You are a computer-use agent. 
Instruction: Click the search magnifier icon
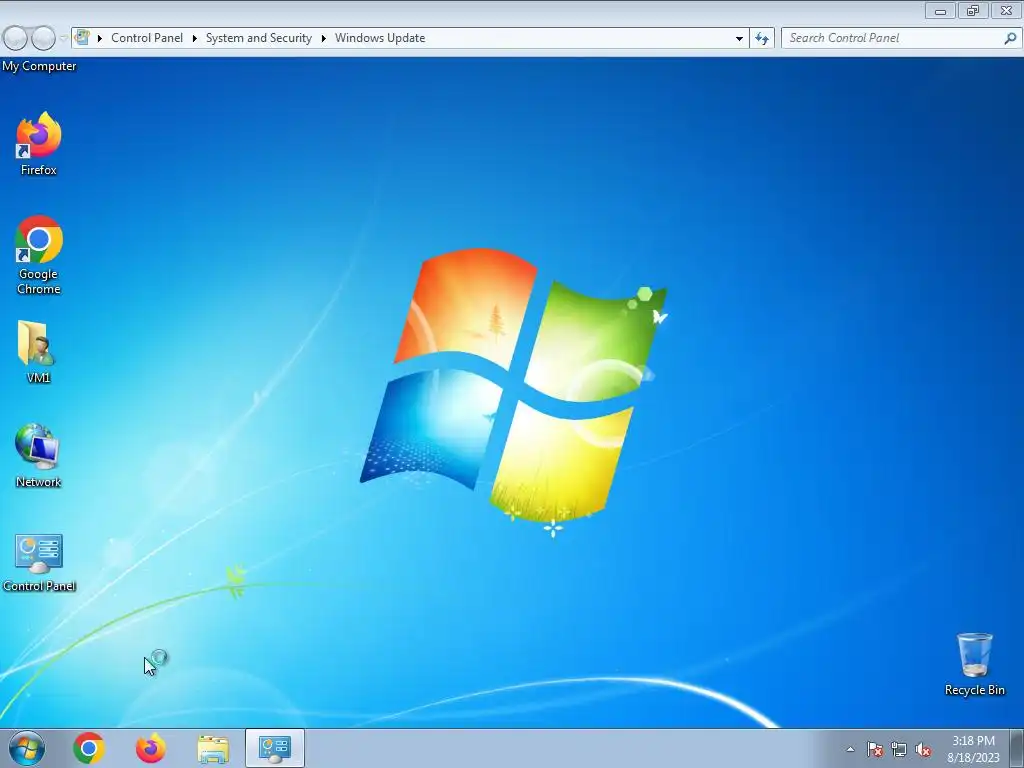point(1010,38)
